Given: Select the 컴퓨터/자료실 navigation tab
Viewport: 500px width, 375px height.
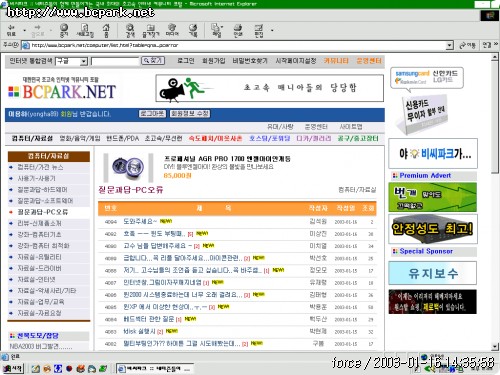Looking at the screenshot, I should (x=32, y=138).
